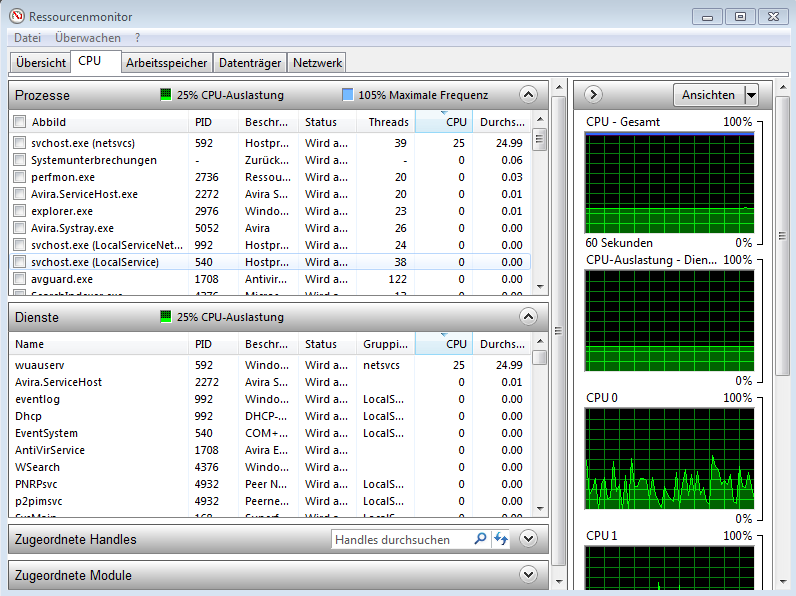
Task: Sort processes by Durchs... column header
Action: click(502, 122)
